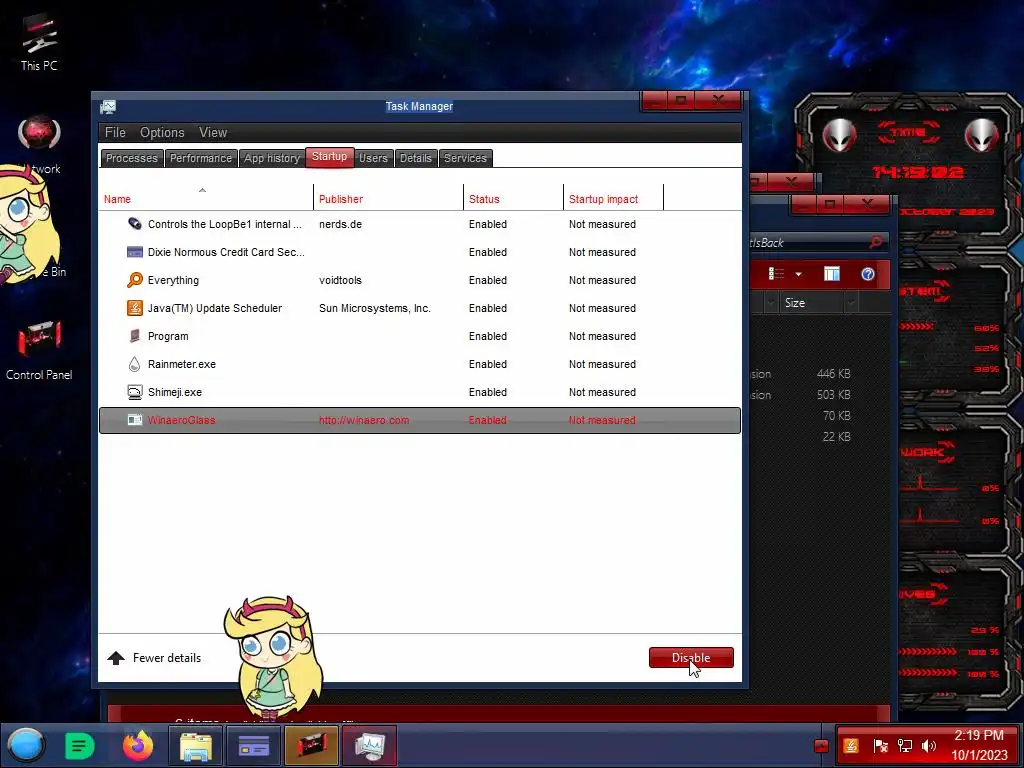Click the help icon in Explorer window
Image resolution: width=1024 pixels, height=768 pixels.
tap(867, 274)
